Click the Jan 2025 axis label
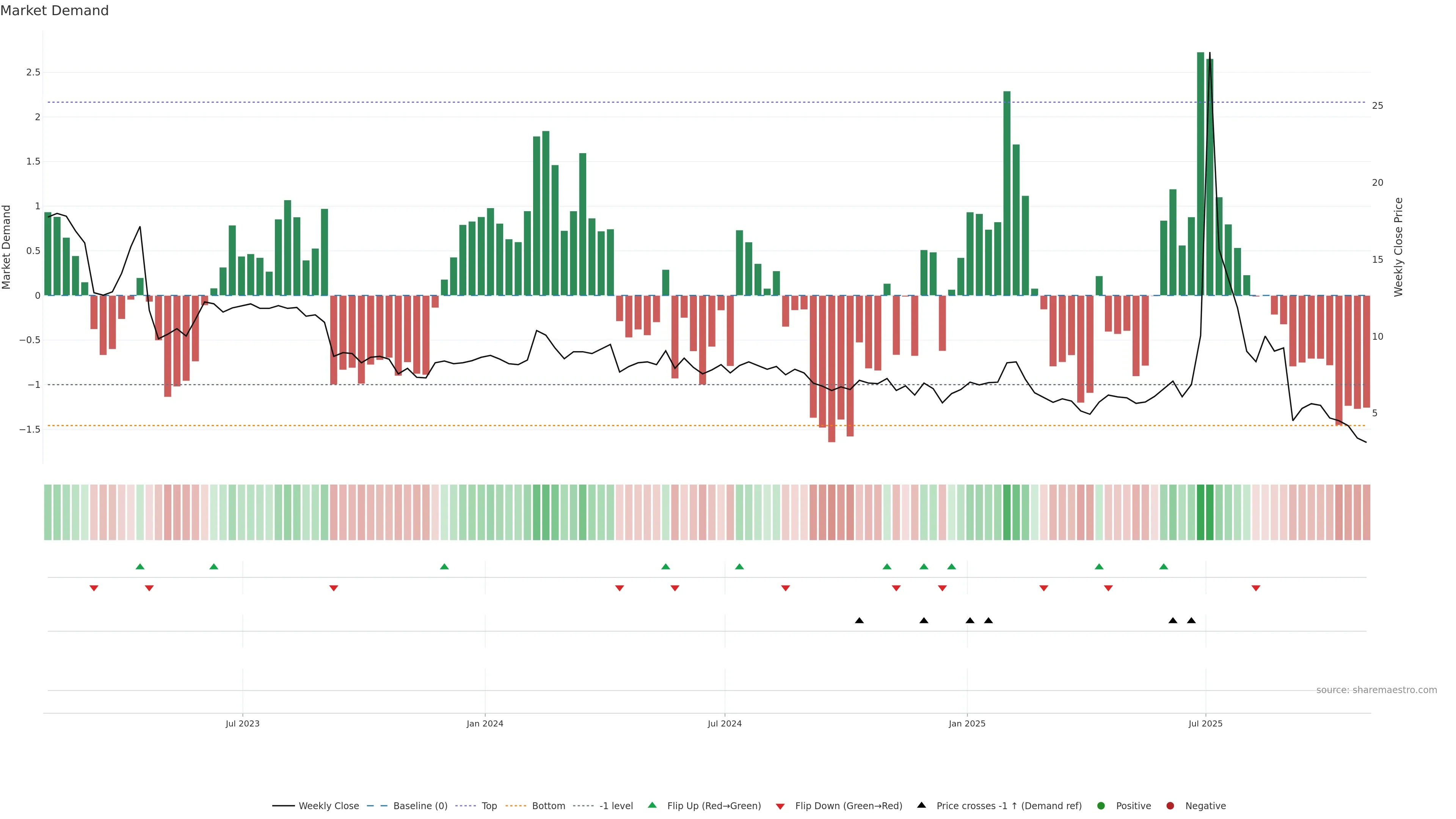This screenshot has height=819, width=1456. coord(966,723)
